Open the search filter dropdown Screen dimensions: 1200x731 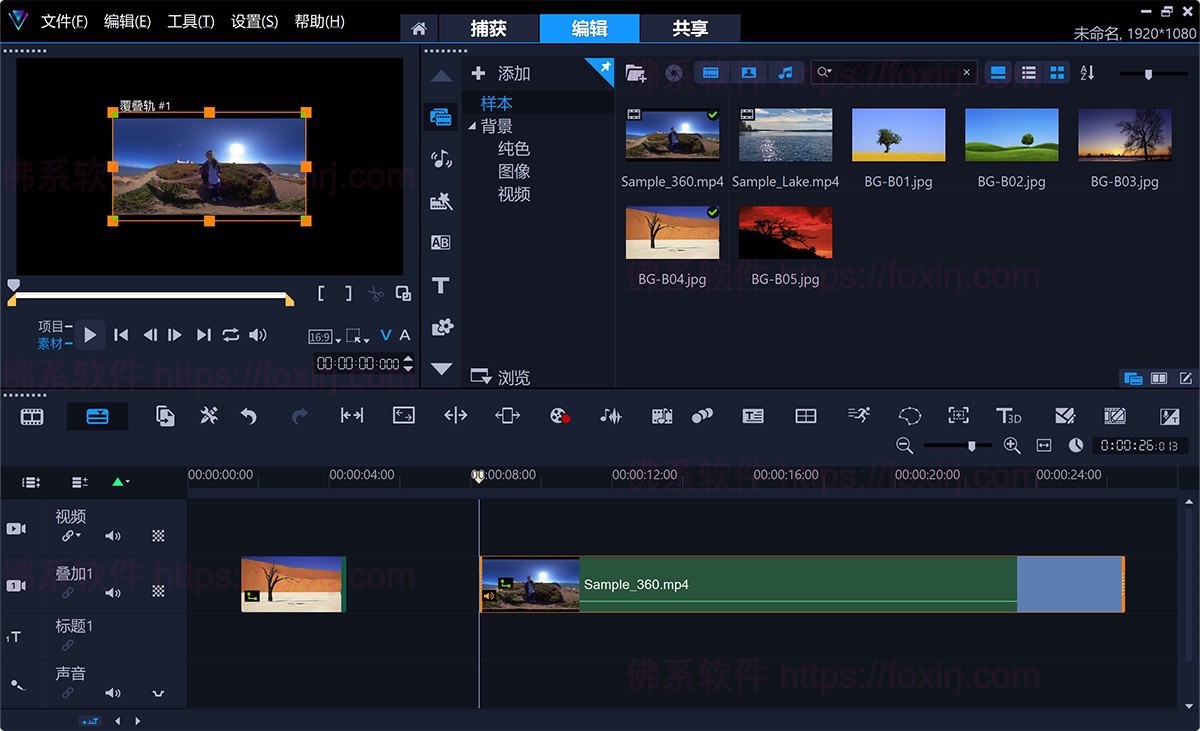tap(824, 73)
